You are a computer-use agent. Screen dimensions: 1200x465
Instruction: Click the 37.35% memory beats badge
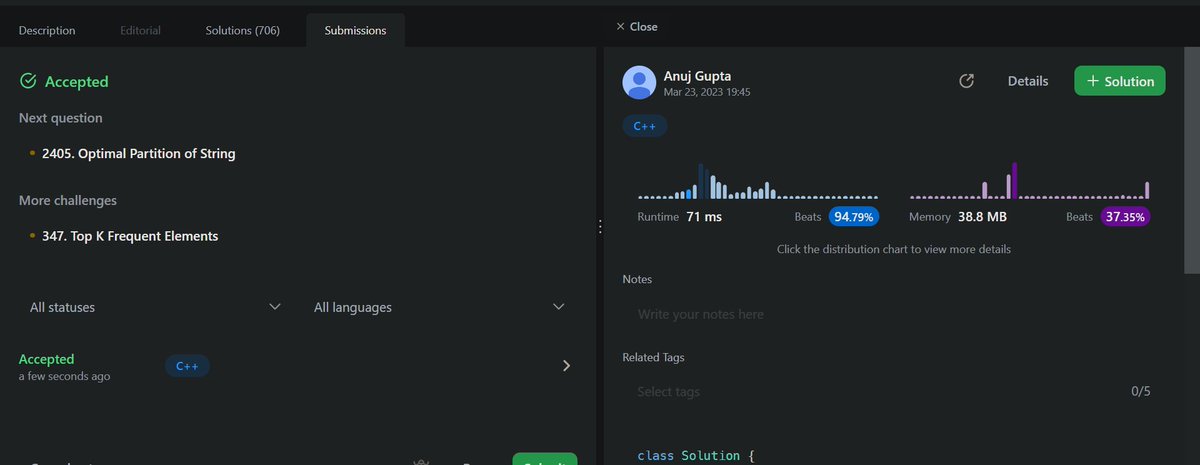coord(1125,216)
